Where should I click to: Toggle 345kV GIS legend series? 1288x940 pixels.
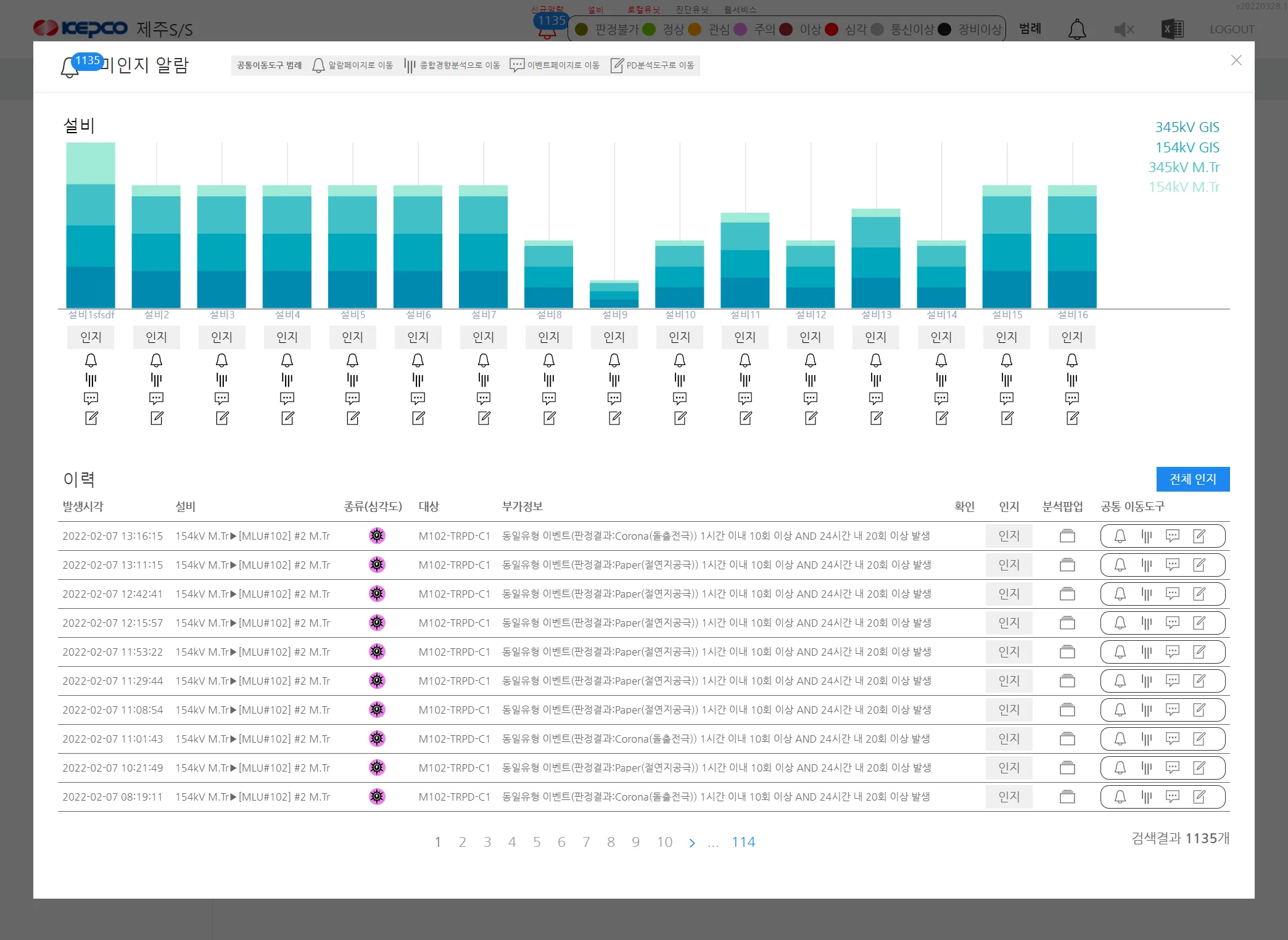(x=1187, y=127)
